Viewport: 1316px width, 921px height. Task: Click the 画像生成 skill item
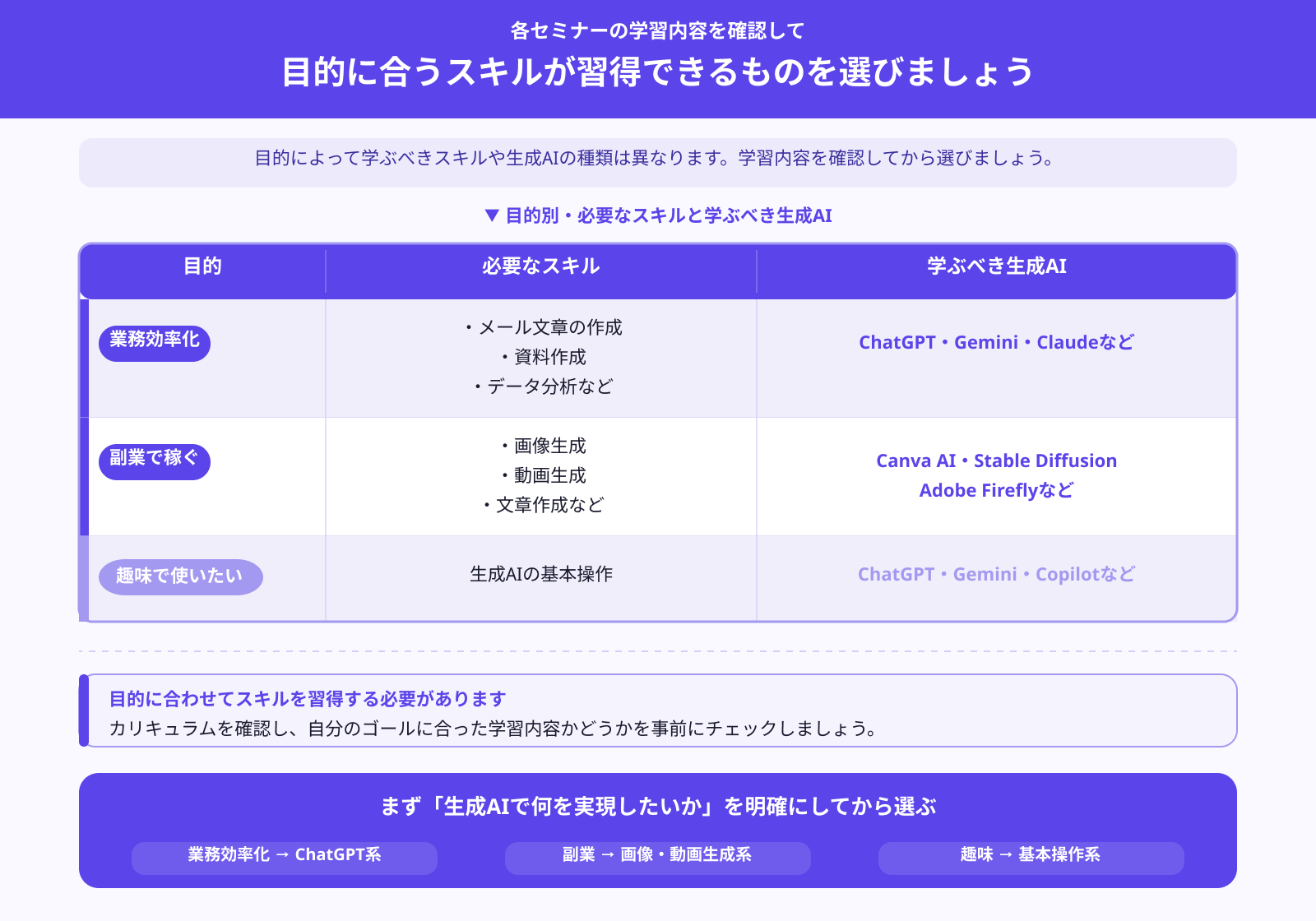[x=542, y=446]
